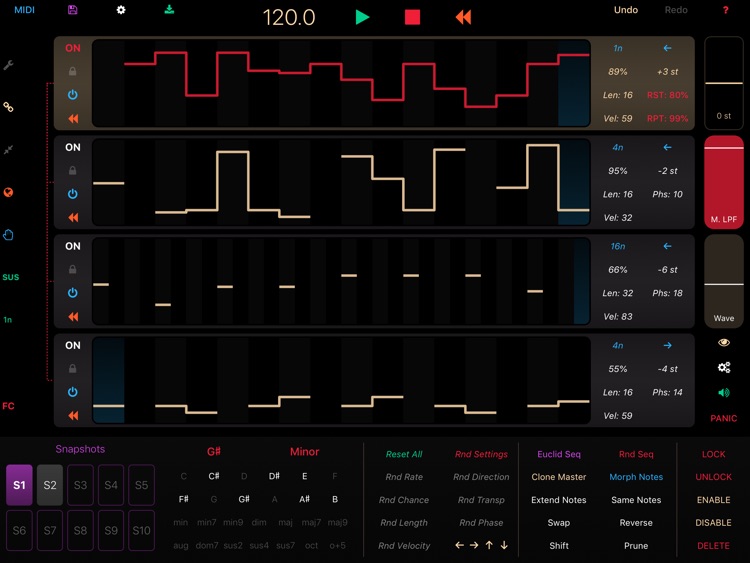Change track four right direction arrow
This screenshot has width=750, height=563.
[x=667, y=345]
